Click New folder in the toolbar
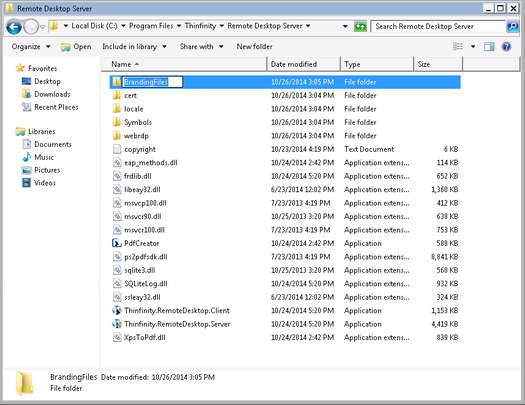This screenshot has width=525, height=405. coord(254,47)
